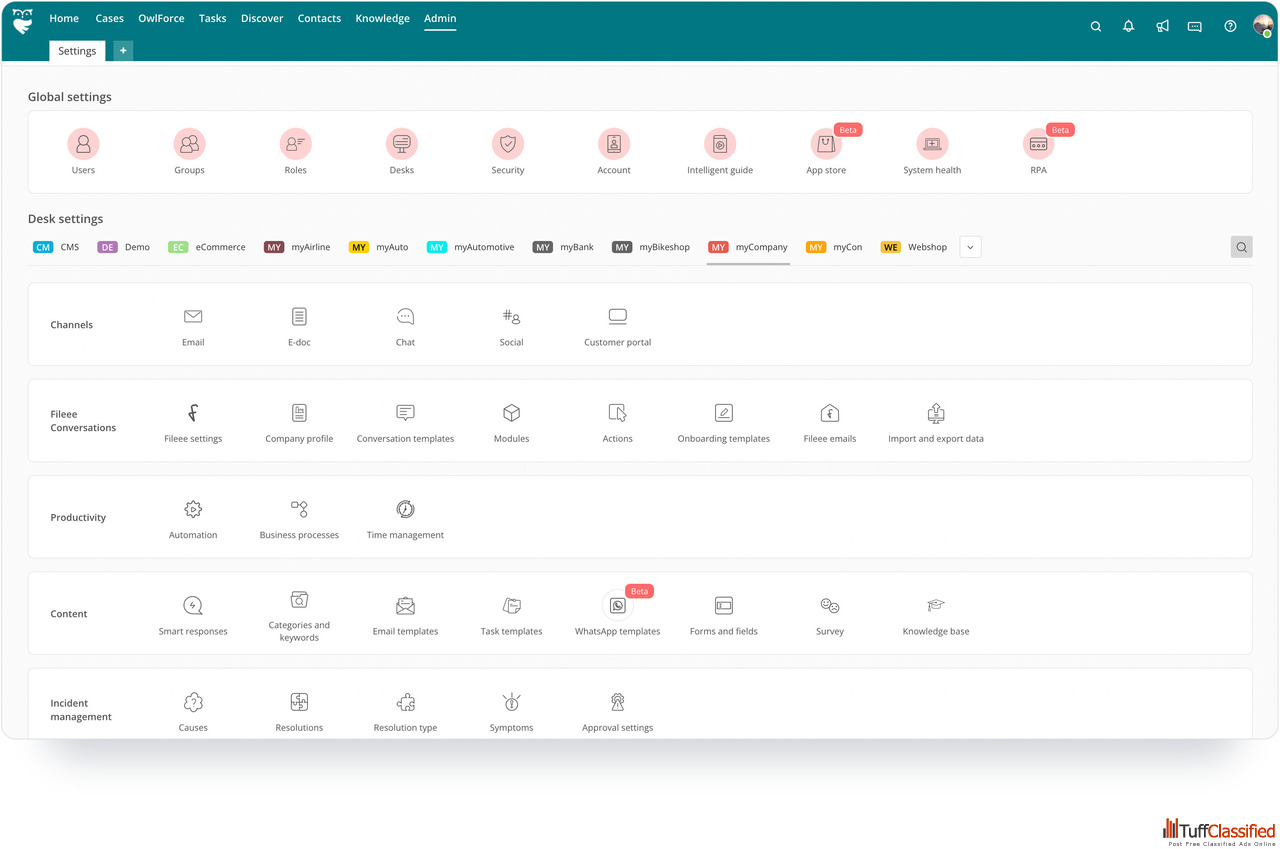Screen dimensions: 1280x849
Task: Open the Security shield icon
Action: [x=508, y=144]
